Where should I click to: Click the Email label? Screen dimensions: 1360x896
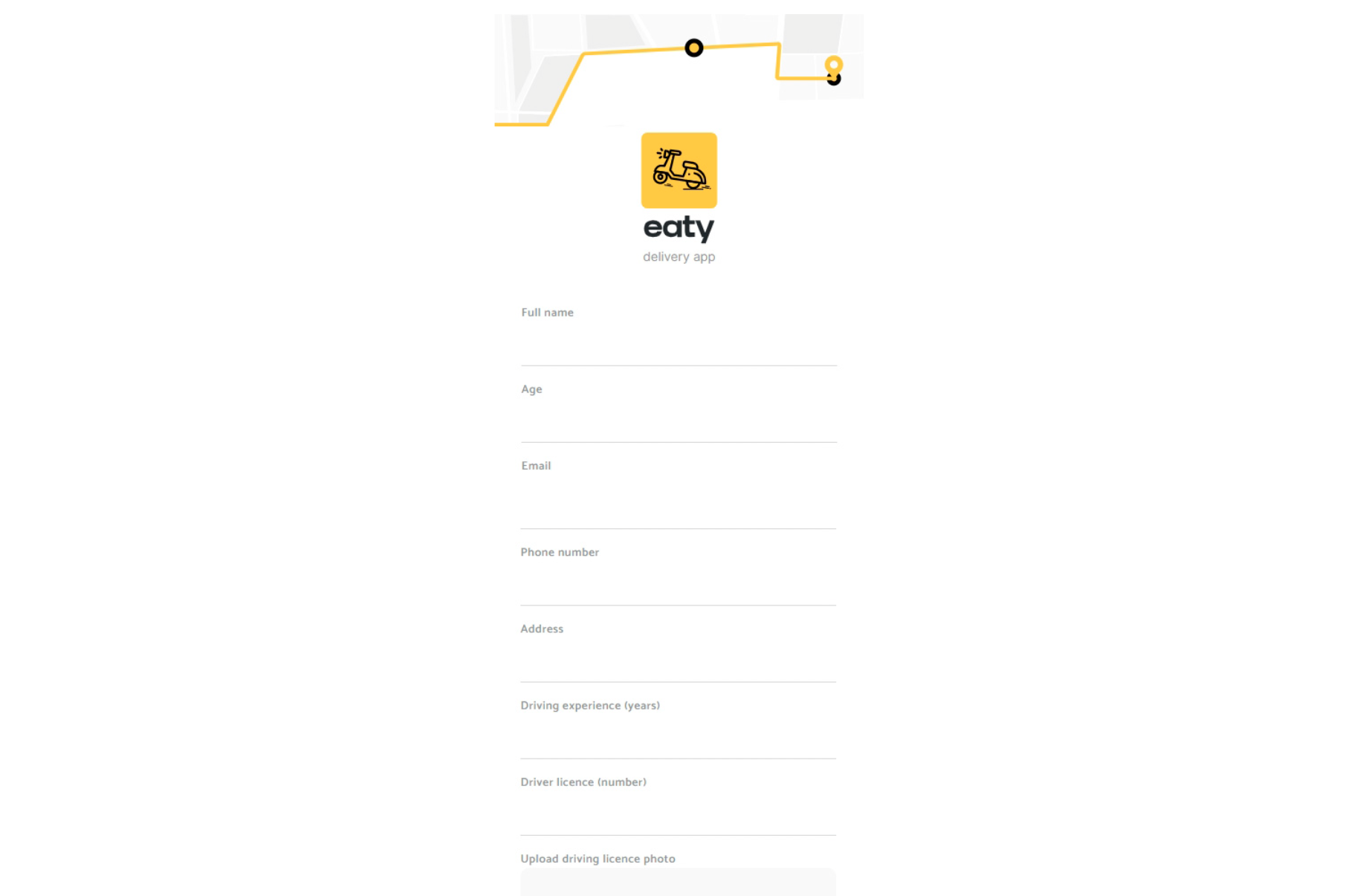click(536, 465)
